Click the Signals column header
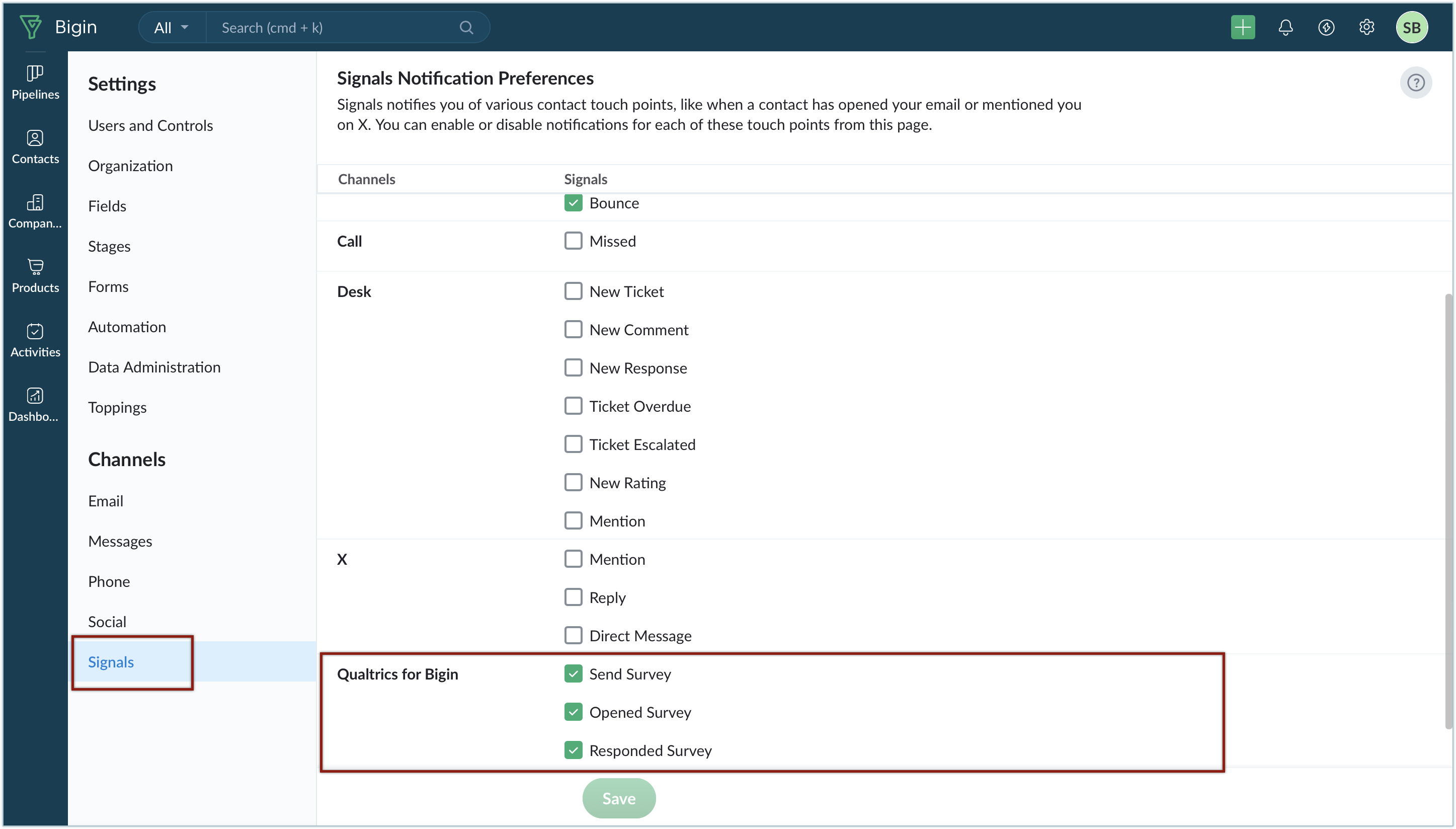Image resolution: width=1456 pixels, height=829 pixels. [x=586, y=179]
